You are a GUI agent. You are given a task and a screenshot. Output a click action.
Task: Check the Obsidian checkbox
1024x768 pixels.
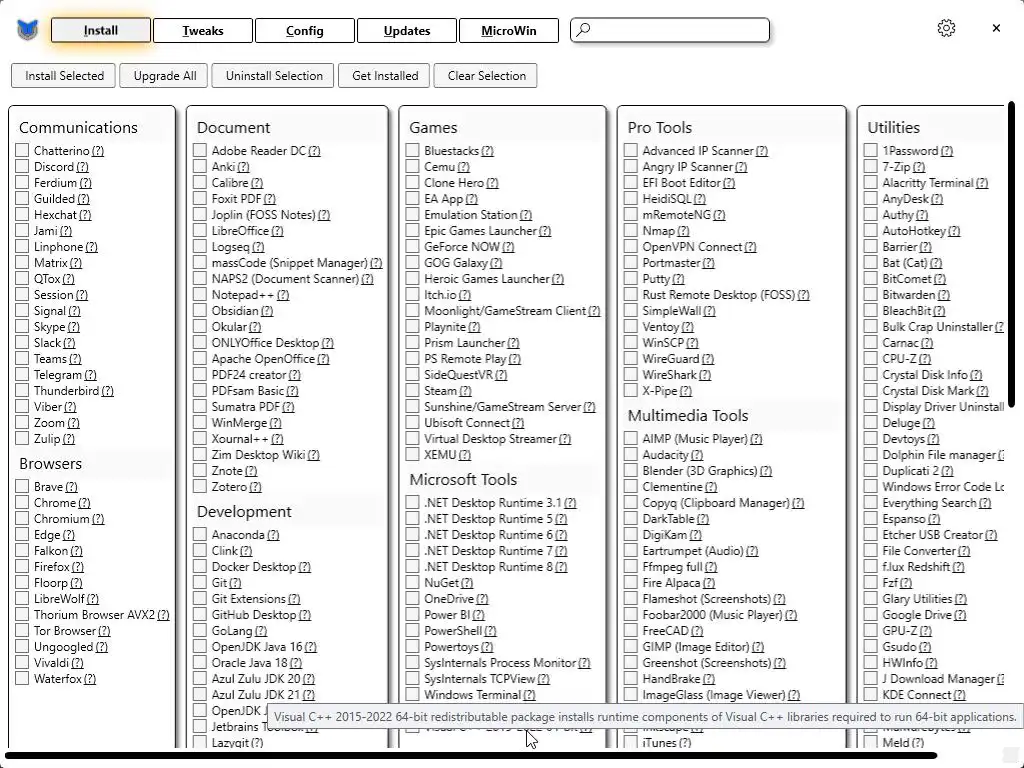click(x=200, y=311)
